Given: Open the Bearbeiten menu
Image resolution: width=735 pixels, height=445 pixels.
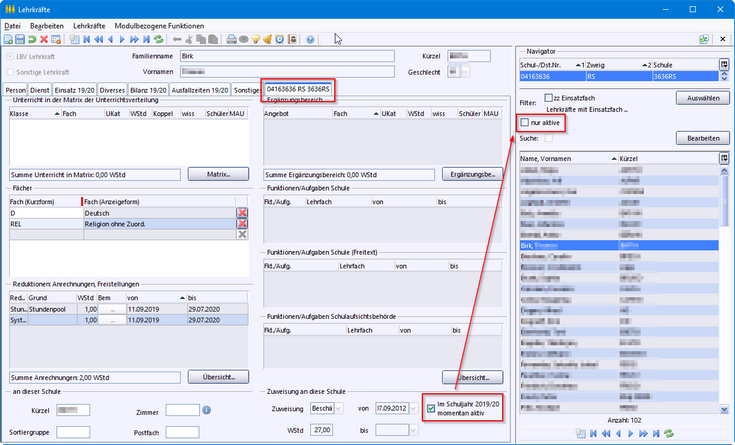Looking at the screenshot, I should [48, 24].
